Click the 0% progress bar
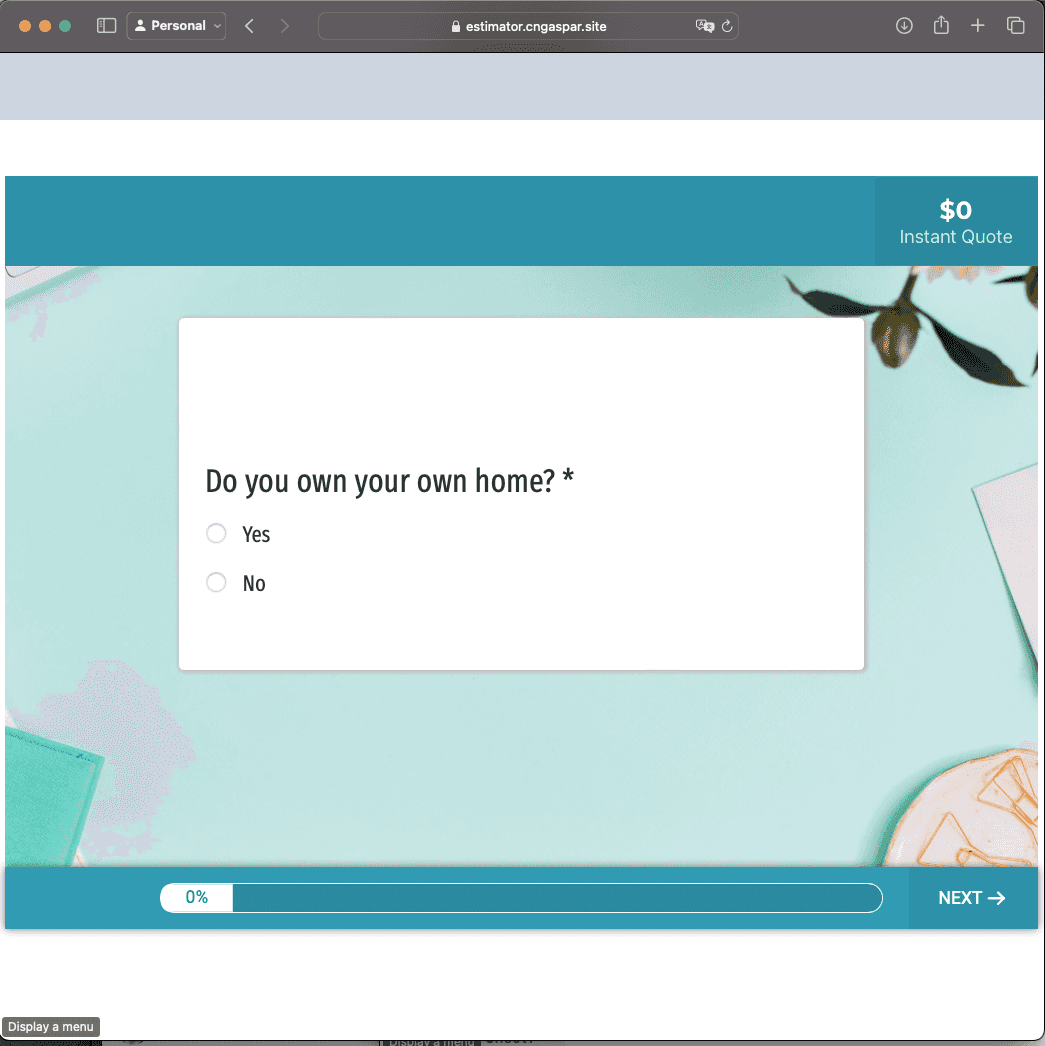The image size is (1045, 1046). (521, 898)
